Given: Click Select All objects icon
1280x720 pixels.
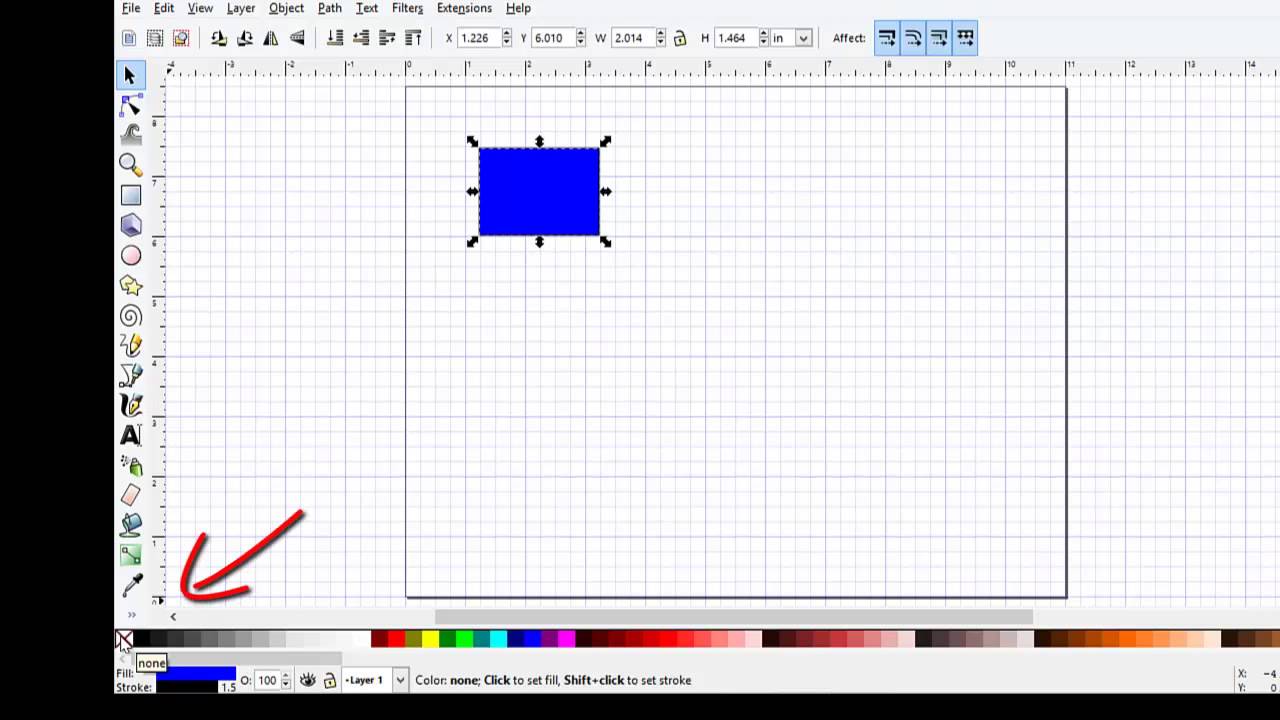Looking at the screenshot, I should click(x=129, y=38).
